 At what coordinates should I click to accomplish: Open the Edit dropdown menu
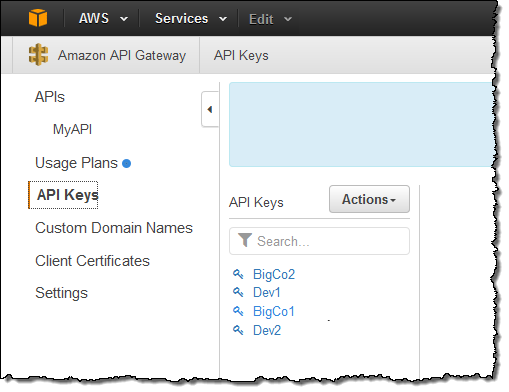pyautogui.click(x=270, y=19)
